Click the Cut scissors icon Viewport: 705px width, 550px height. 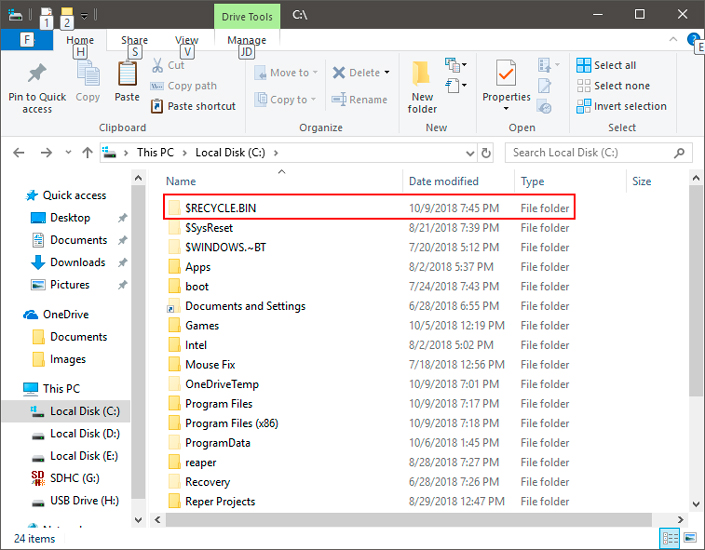pos(157,65)
